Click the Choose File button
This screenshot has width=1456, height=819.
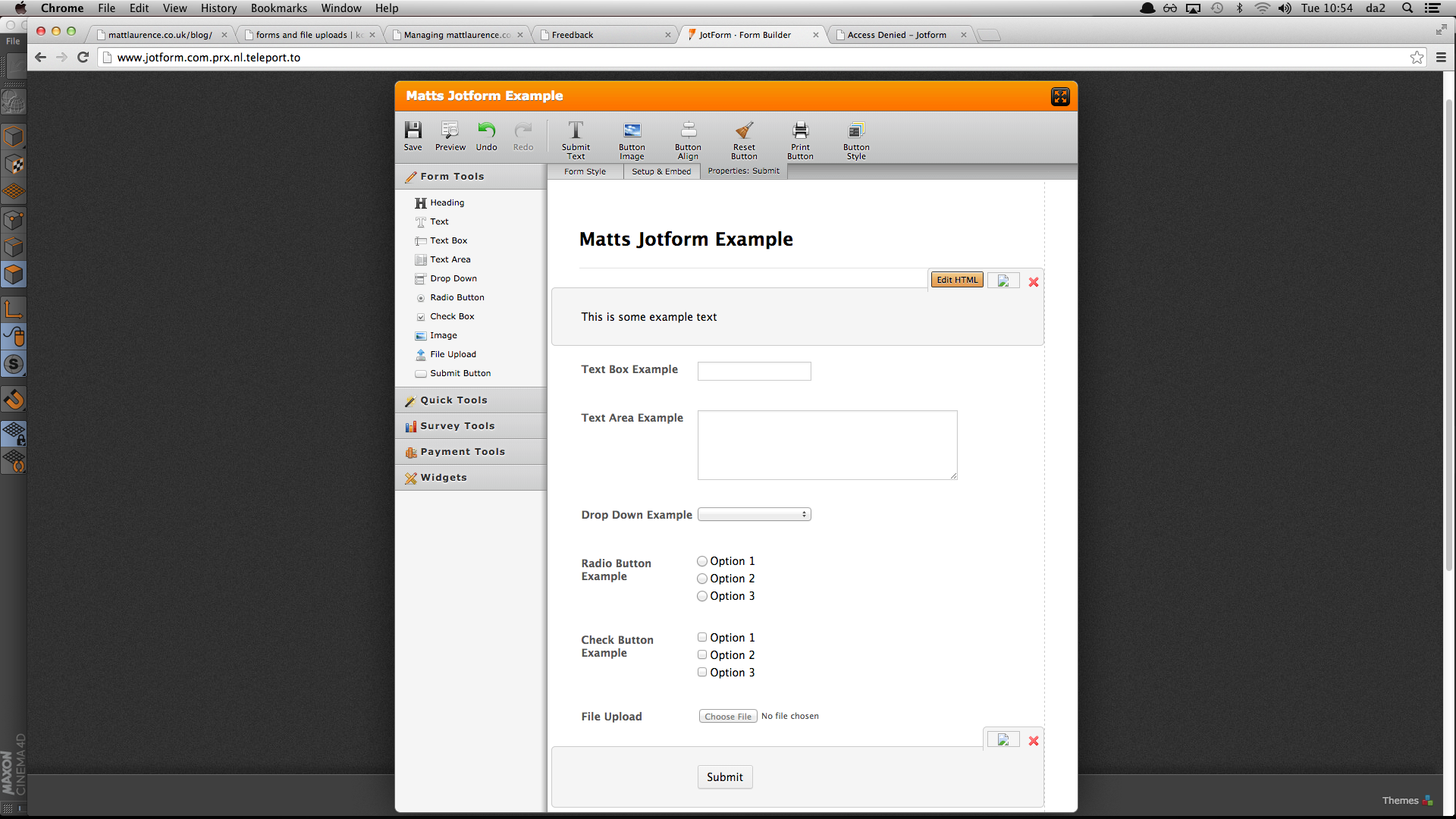(x=727, y=717)
